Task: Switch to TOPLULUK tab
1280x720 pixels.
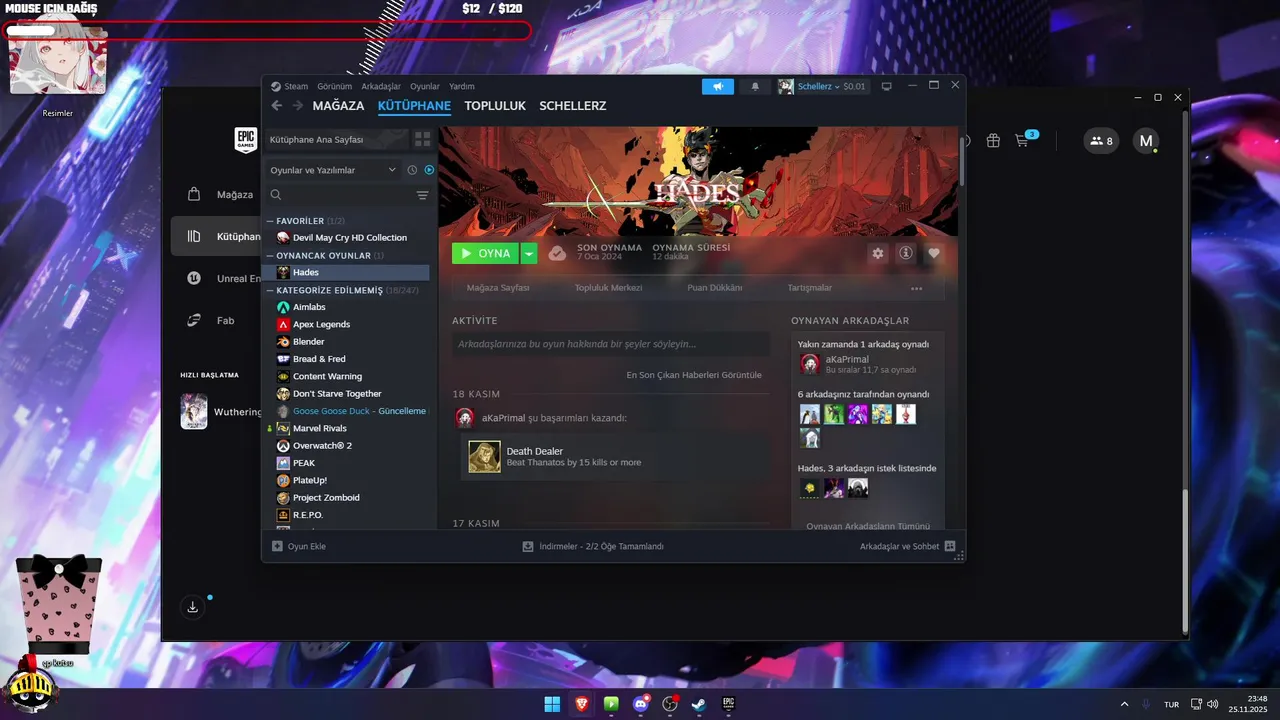Action: tap(495, 106)
